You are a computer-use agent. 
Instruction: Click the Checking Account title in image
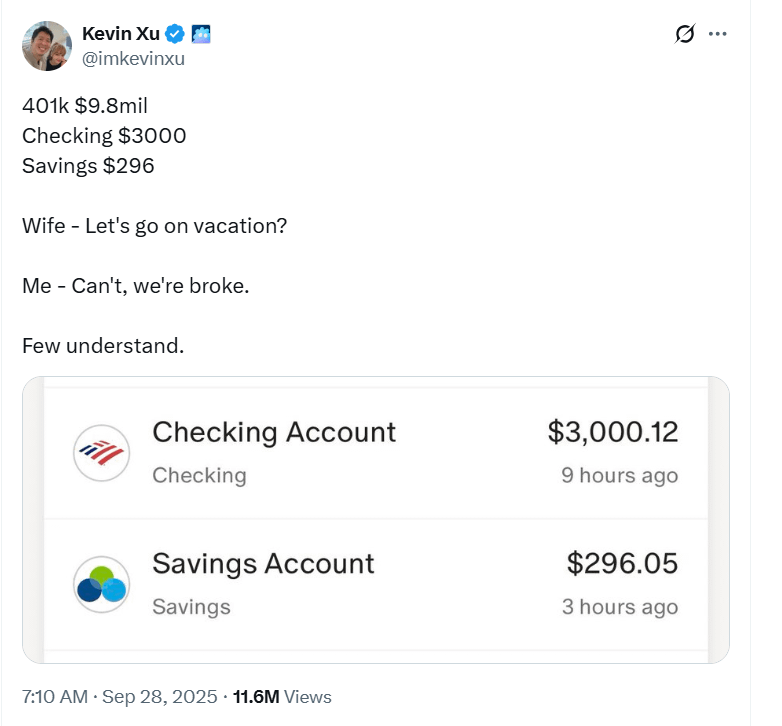(274, 432)
